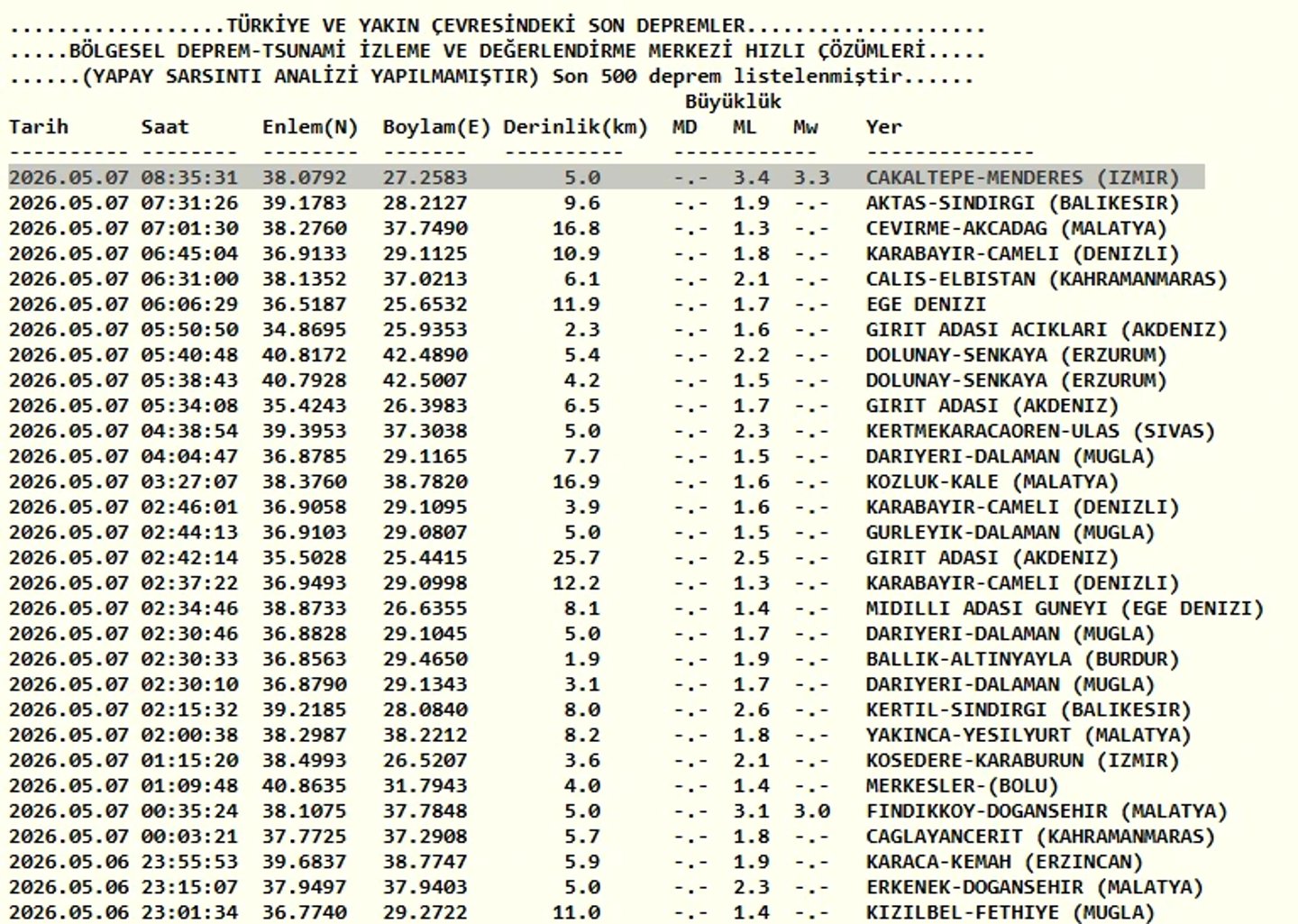This screenshot has height=924, width=1298.
Task: Click the KOZLUK-KALE (MALATYA) location
Action: point(992,481)
